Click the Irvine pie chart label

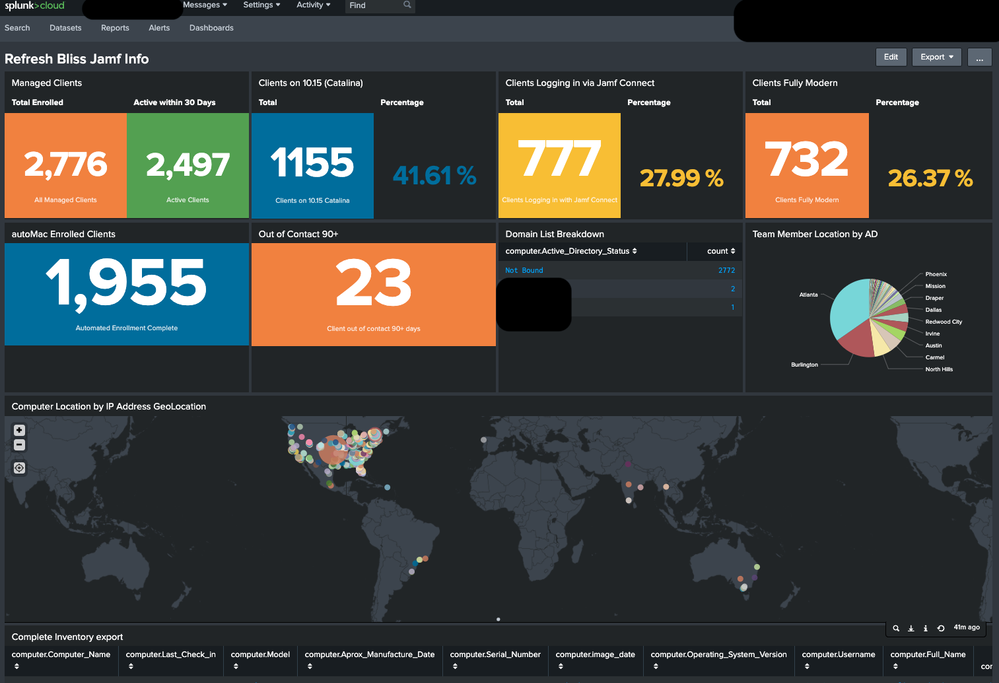point(932,333)
